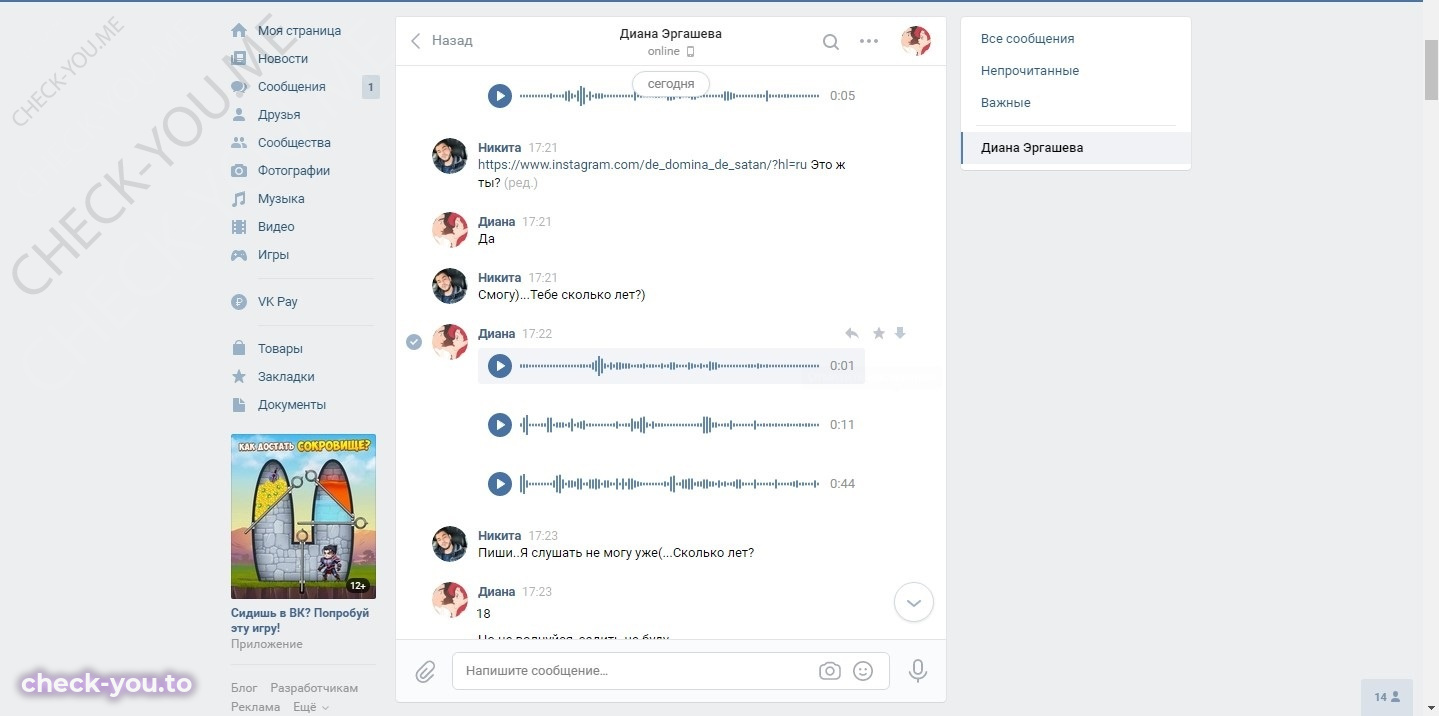Click the Диана name above the Да reply
The height and width of the screenshot is (716, 1439).
pyautogui.click(x=497, y=222)
